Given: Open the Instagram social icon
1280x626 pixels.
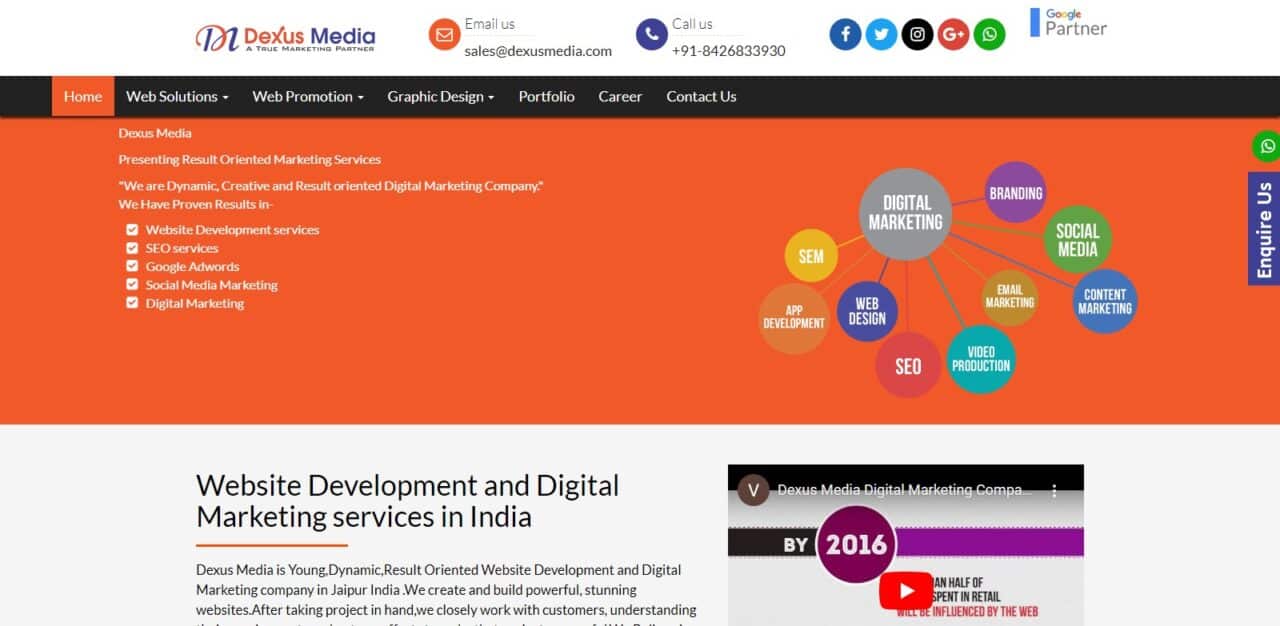Looking at the screenshot, I should (x=917, y=35).
